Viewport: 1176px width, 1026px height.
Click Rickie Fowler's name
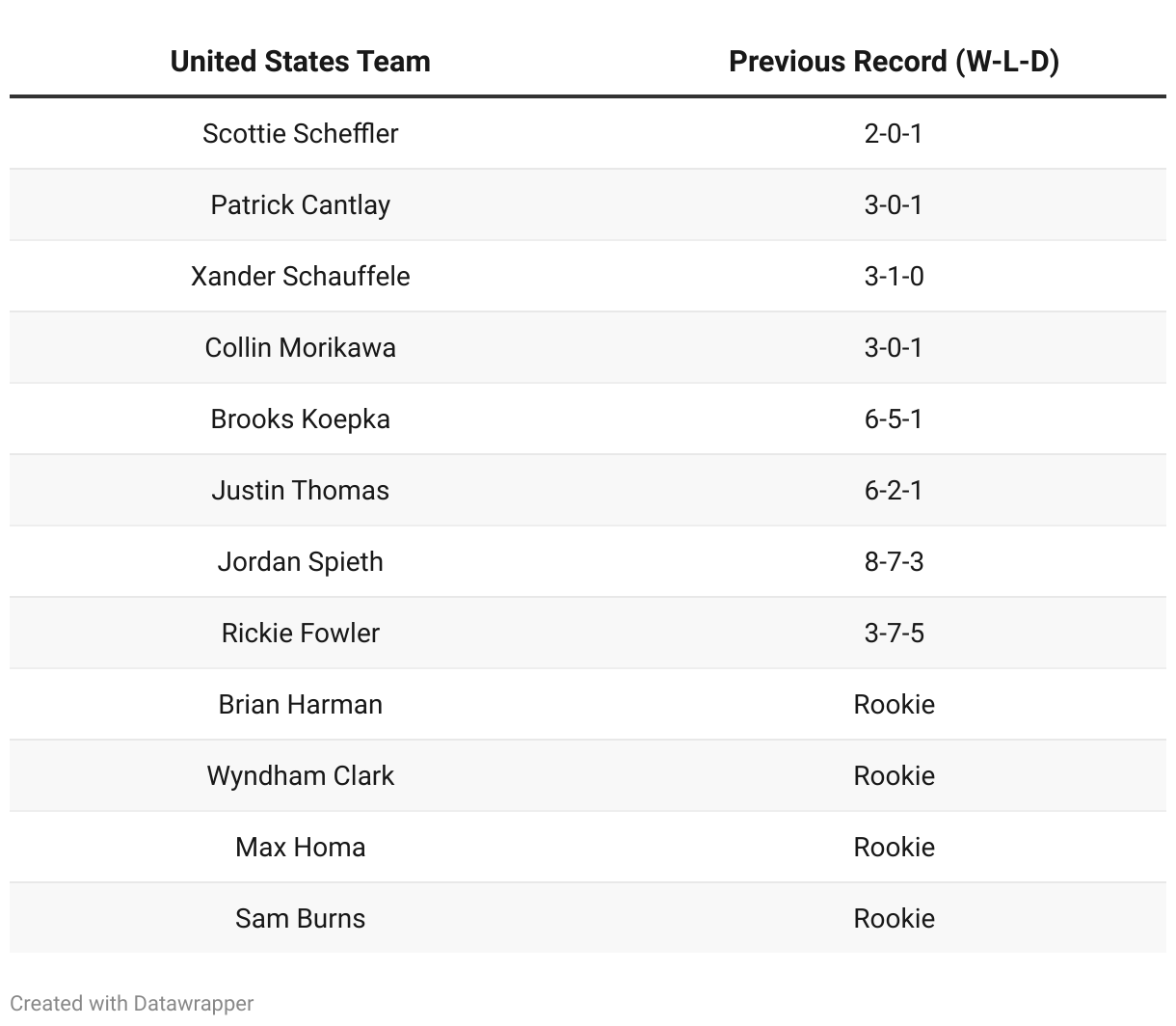click(300, 633)
